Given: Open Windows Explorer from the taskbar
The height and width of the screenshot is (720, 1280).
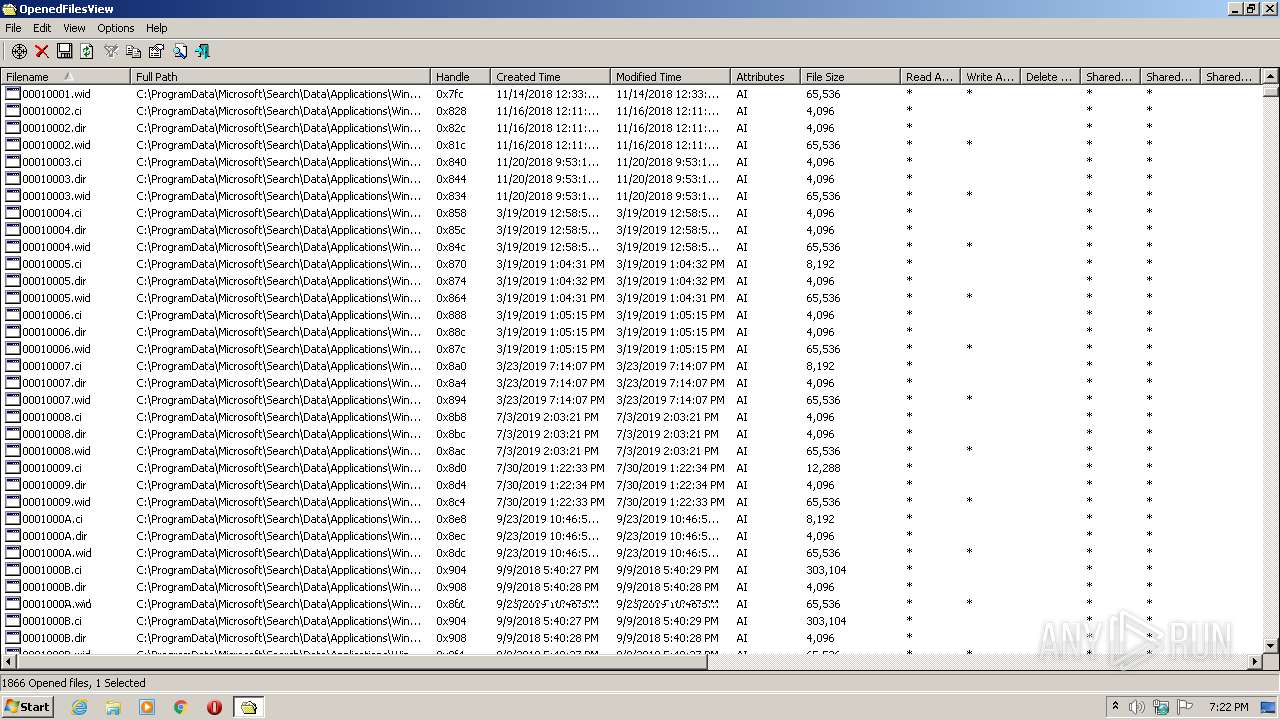Looking at the screenshot, I should 113,707.
